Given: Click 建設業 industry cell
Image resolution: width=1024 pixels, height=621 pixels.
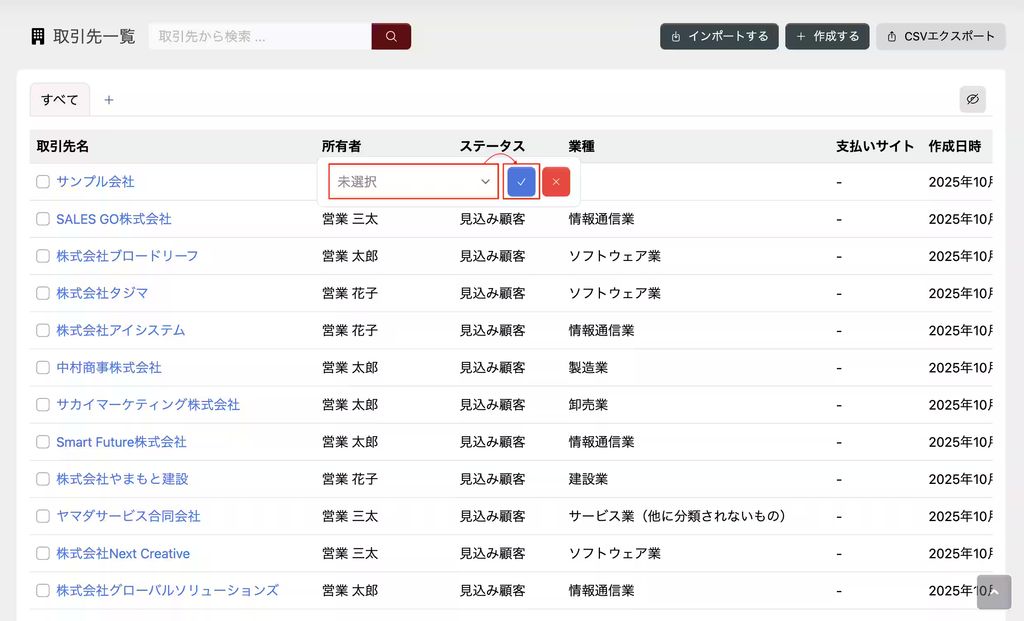Looking at the screenshot, I should [588, 479].
